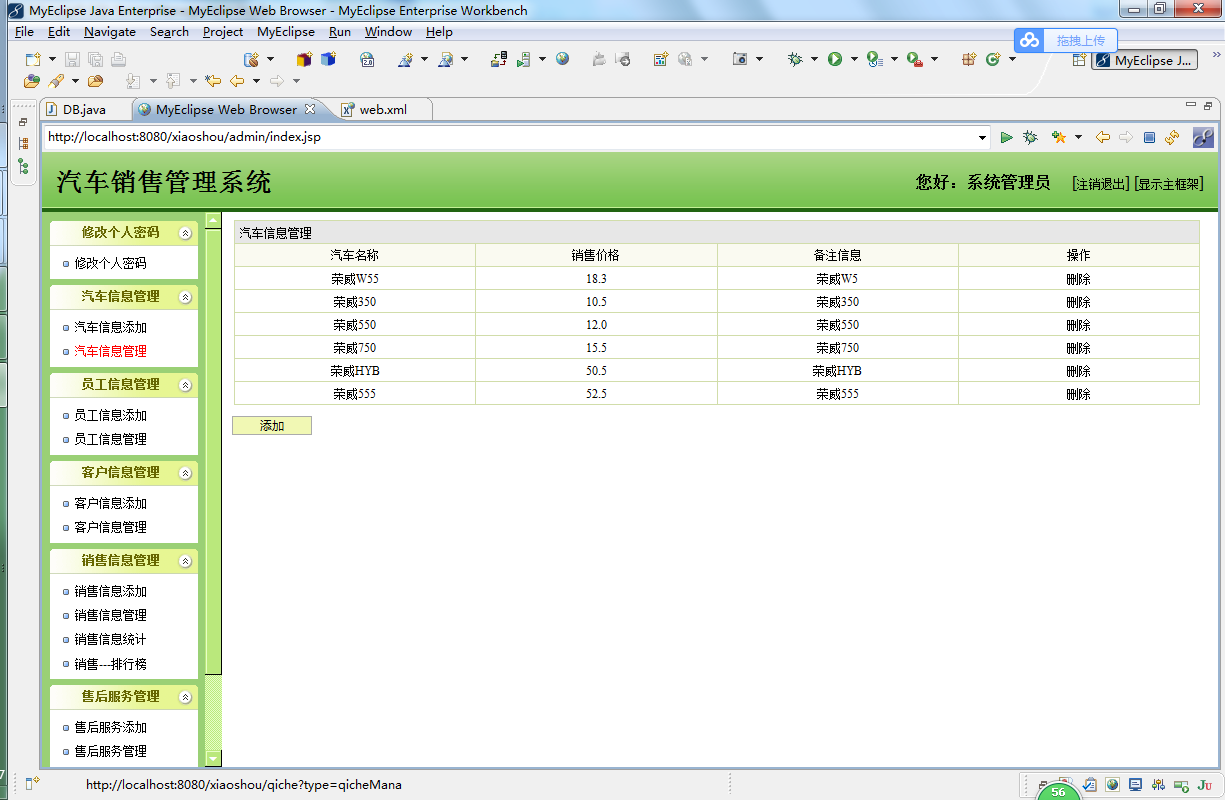Close the MyEclipse Web Browser tab
This screenshot has width=1225, height=800.
point(310,109)
